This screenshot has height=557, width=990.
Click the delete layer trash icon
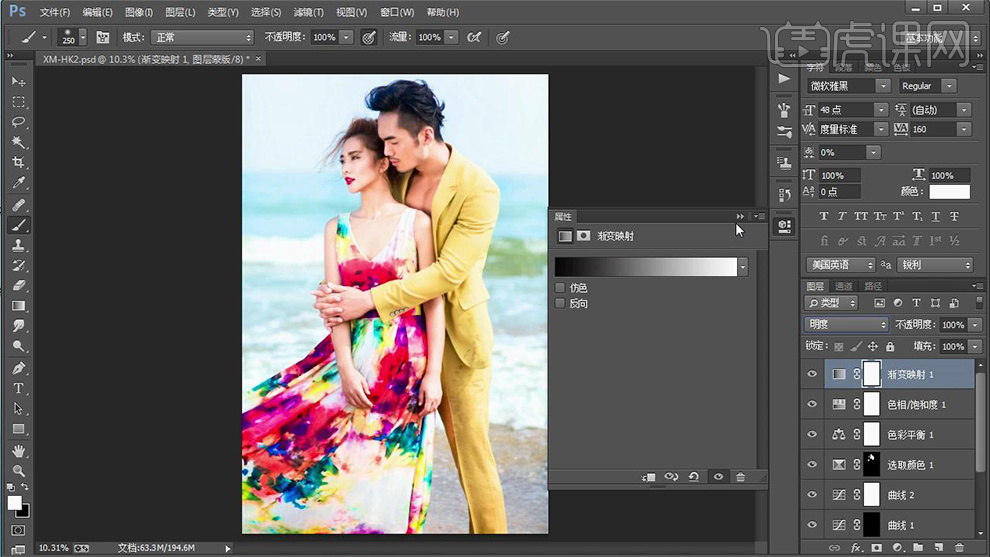[959, 547]
